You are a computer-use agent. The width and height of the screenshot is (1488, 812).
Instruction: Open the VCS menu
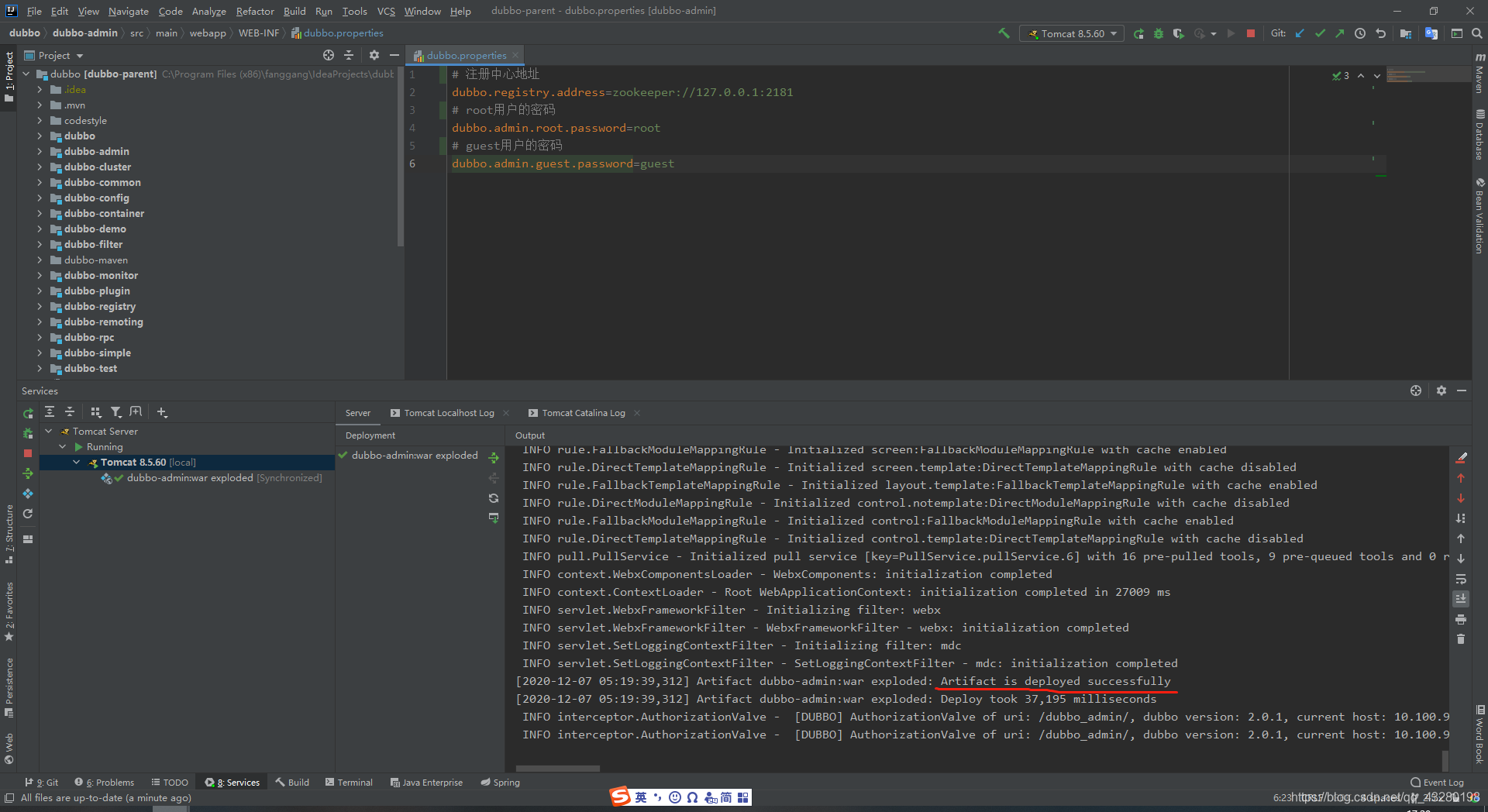pos(386,11)
